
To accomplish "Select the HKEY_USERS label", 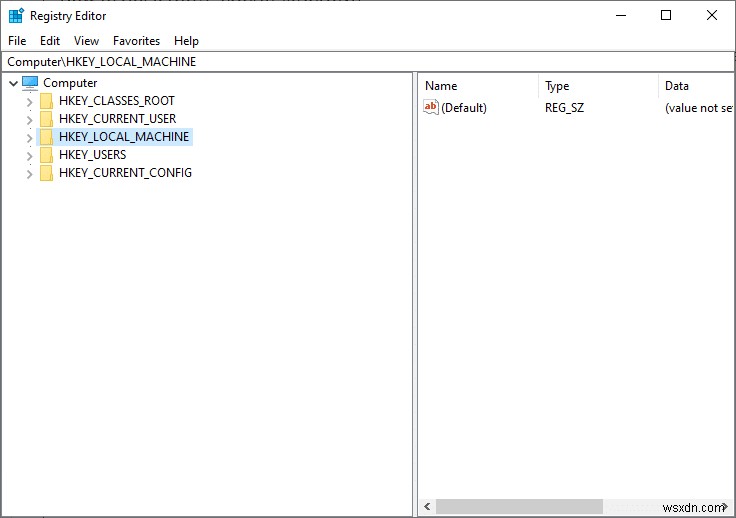I will tap(92, 155).
